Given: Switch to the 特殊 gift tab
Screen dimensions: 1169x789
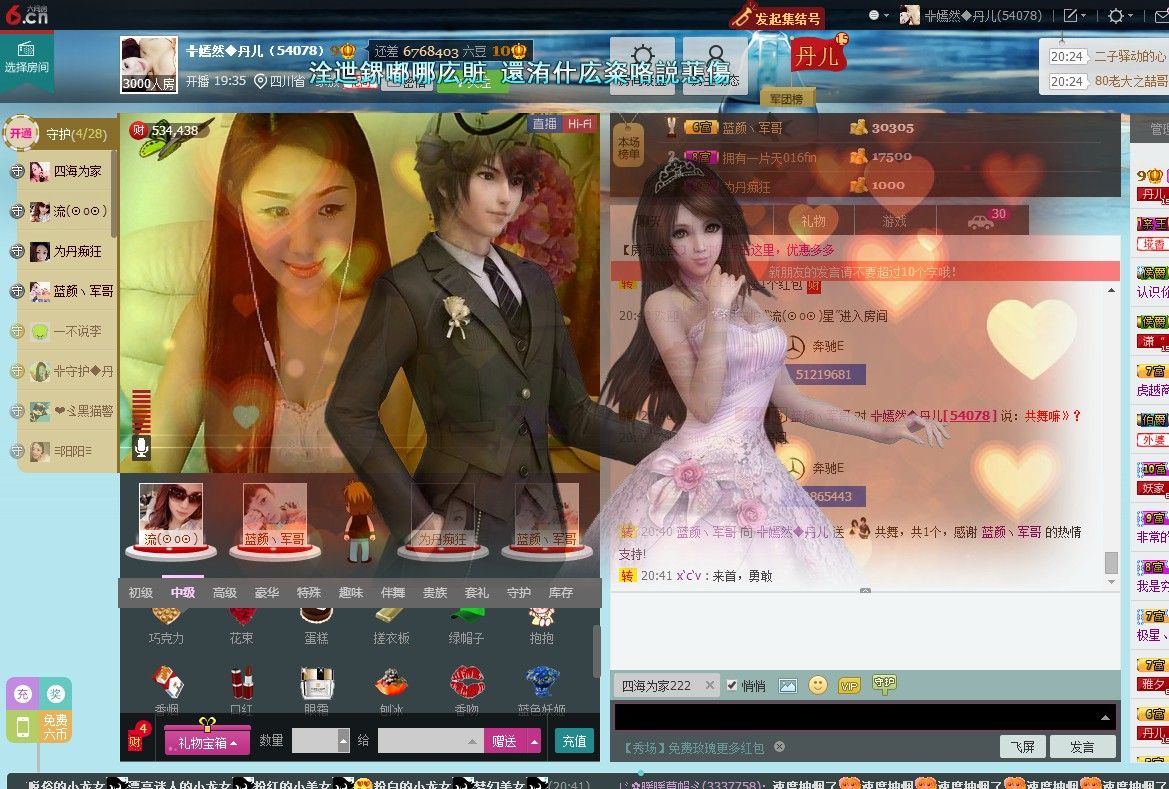Looking at the screenshot, I should tap(309, 592).
